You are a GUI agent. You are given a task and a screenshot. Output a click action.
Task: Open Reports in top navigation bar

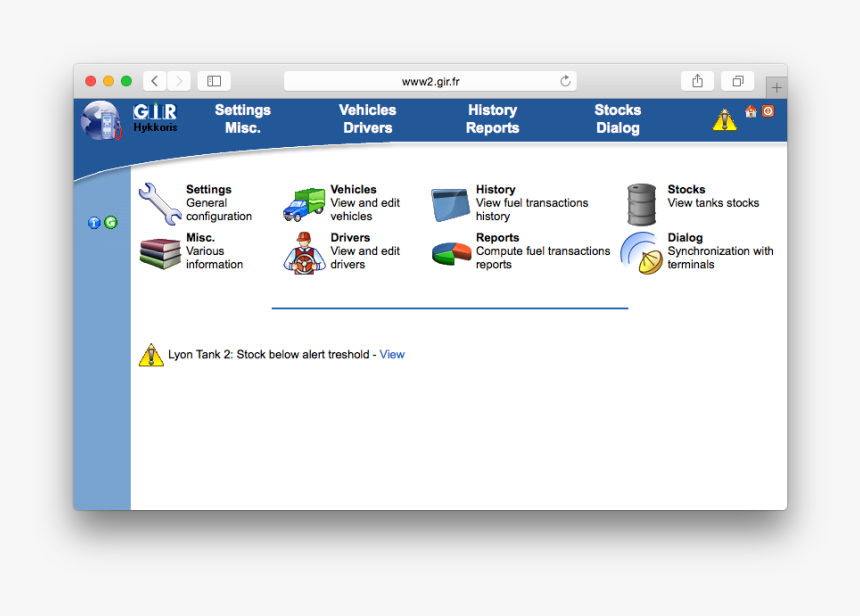(493, 128)
